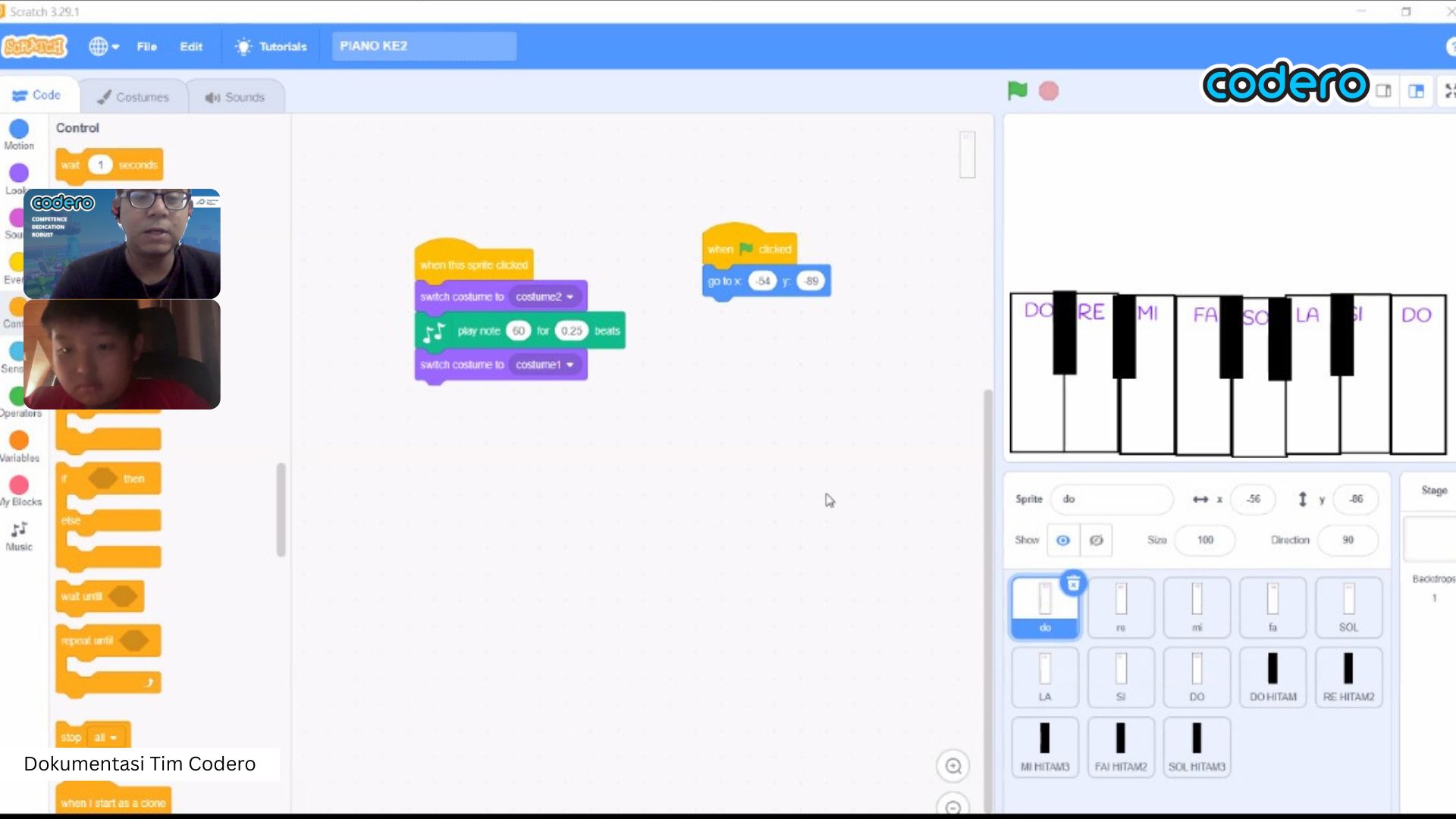
Task: Click the sprite name field do
Action: point(1112,499)
